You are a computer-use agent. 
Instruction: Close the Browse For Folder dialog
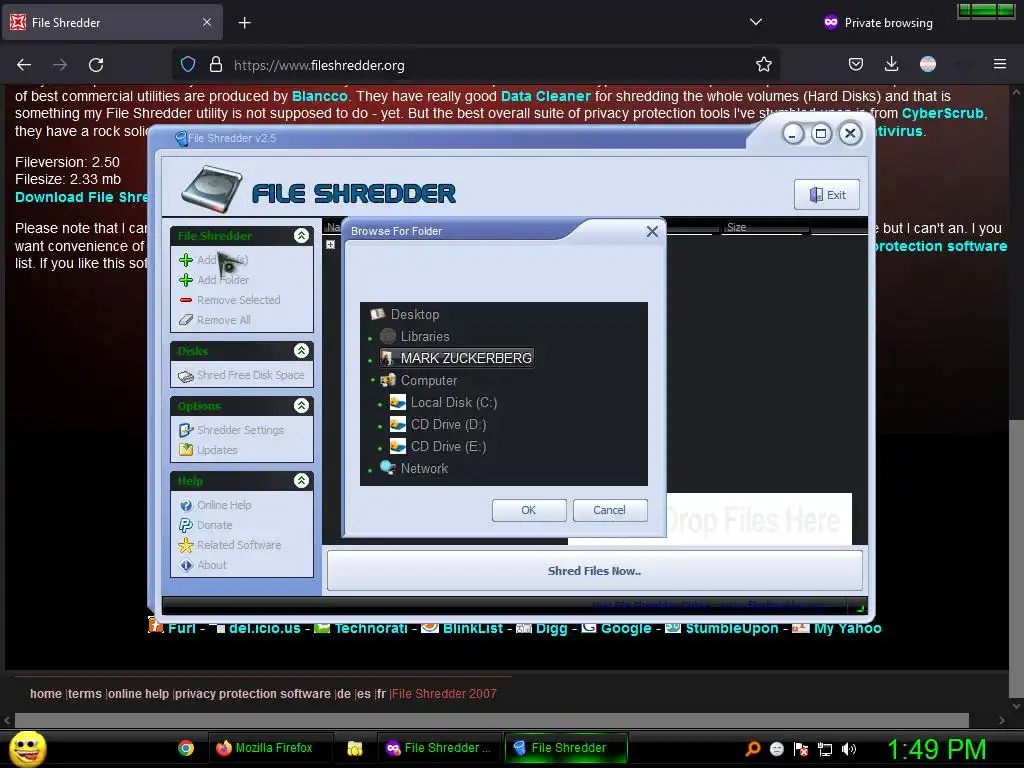click(652, 231)
